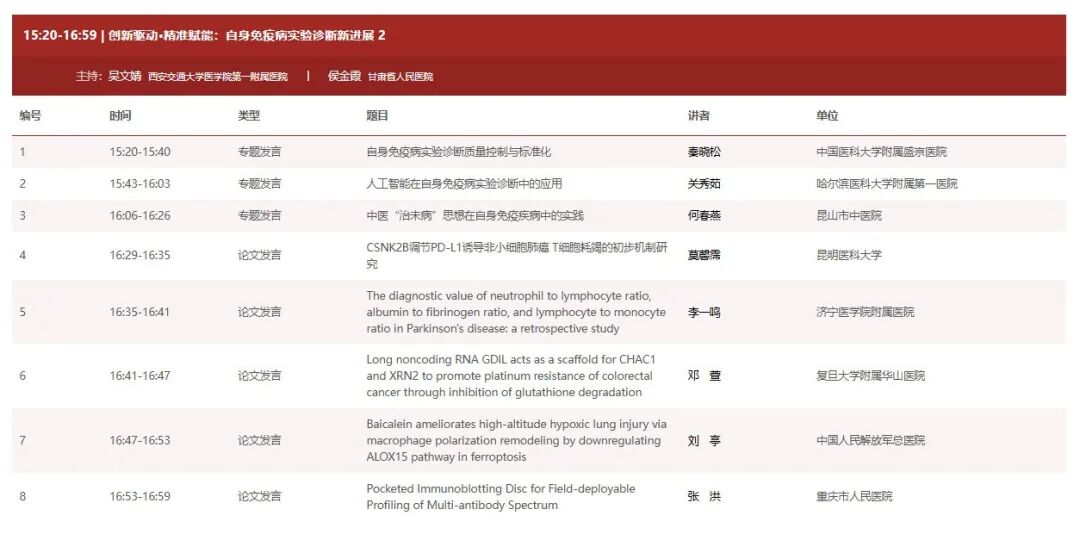
Task: Click 论文发言 type in the 16:29-16:35 row
Action: 260,255
